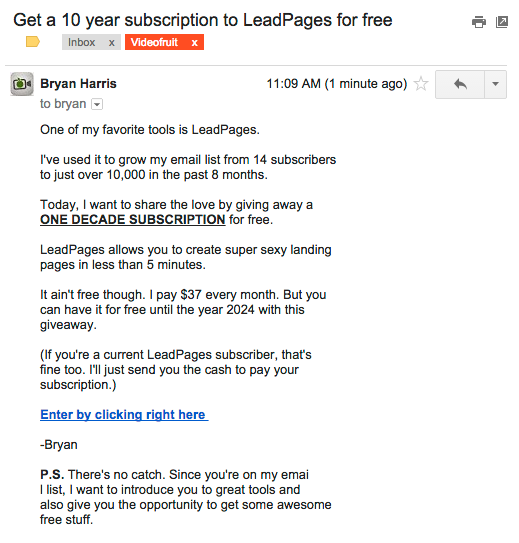
Task: Click the bold P.S. text
Action: pos(52,474)
